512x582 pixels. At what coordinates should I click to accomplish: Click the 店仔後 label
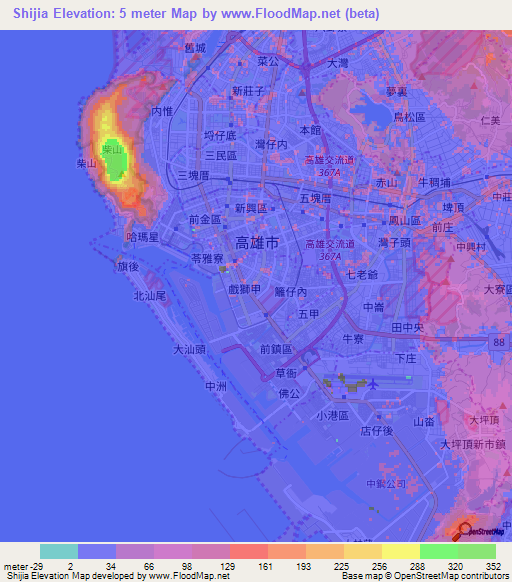pyautogui.click(x=376, y=431)
